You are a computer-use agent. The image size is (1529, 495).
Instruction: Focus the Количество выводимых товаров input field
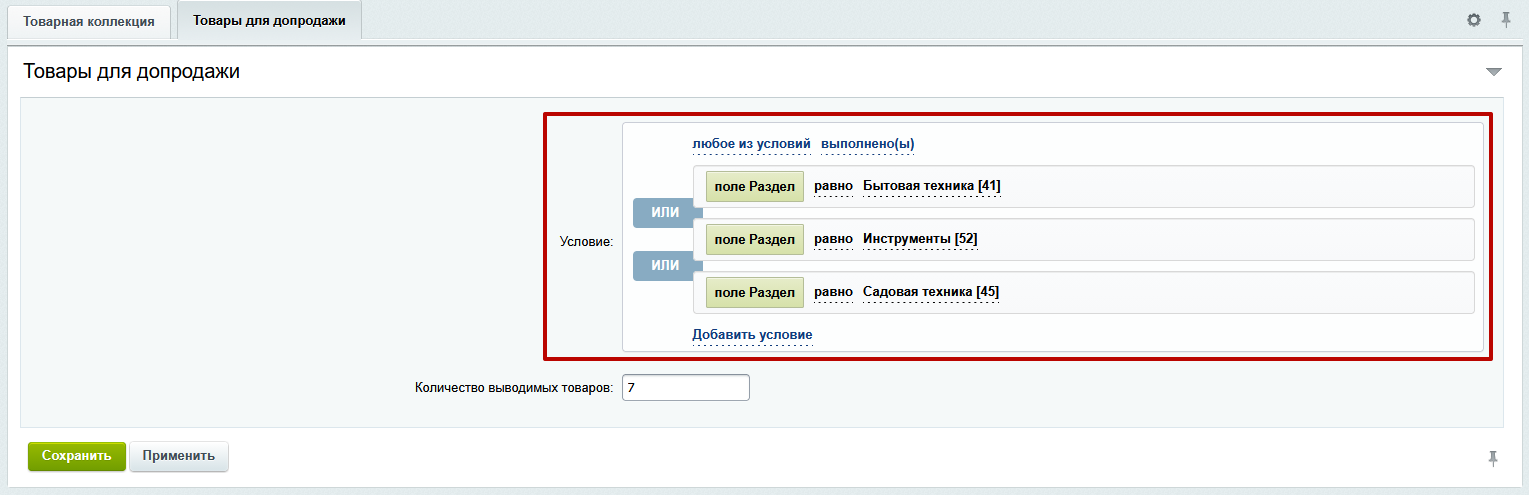(685, 388)
